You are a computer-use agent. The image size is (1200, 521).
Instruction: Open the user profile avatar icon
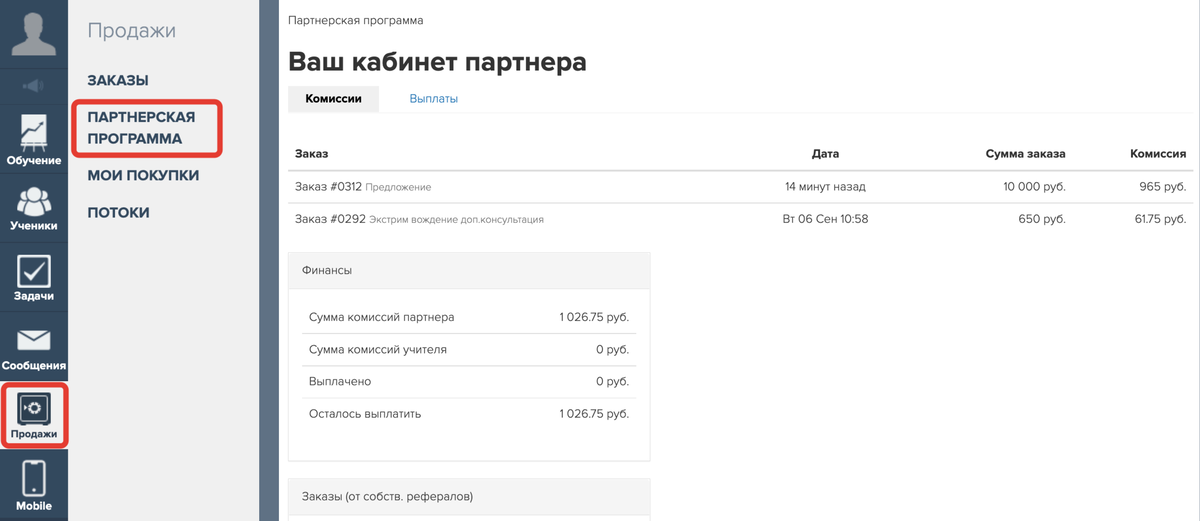pos(34,35)
